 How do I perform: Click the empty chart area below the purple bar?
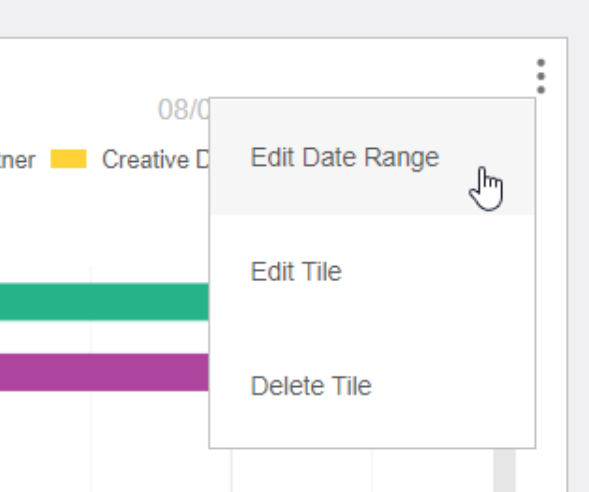[104, 441]
